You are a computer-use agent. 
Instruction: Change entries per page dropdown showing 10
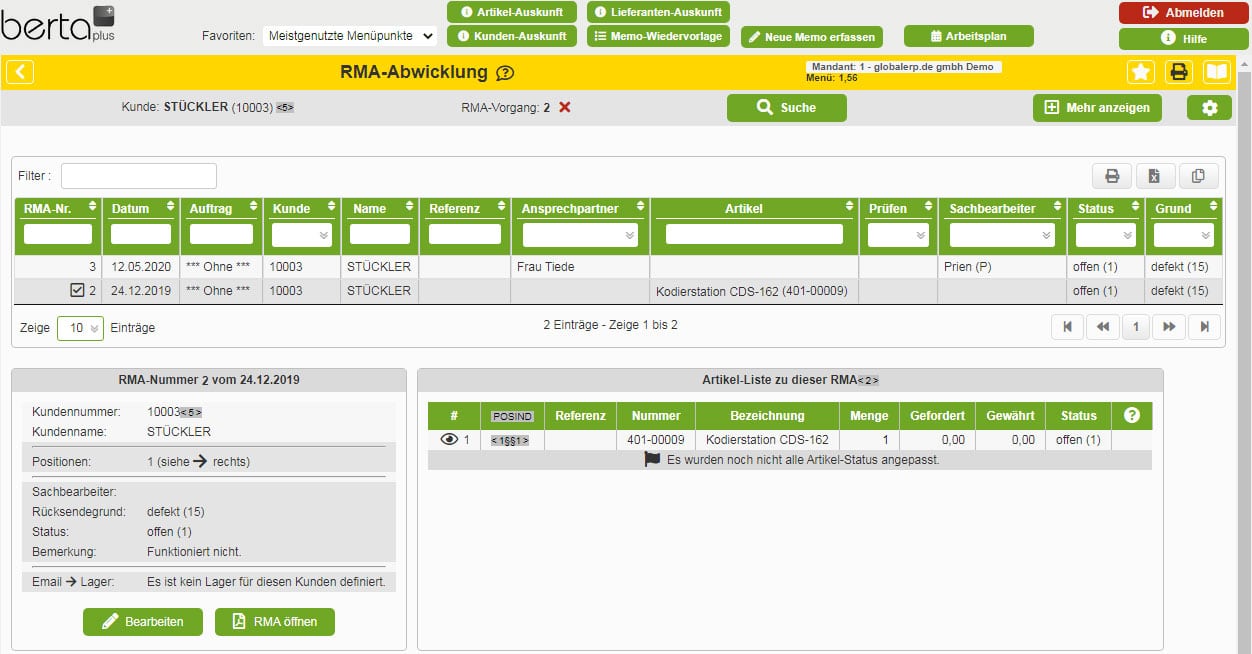(x=80, y=328)
